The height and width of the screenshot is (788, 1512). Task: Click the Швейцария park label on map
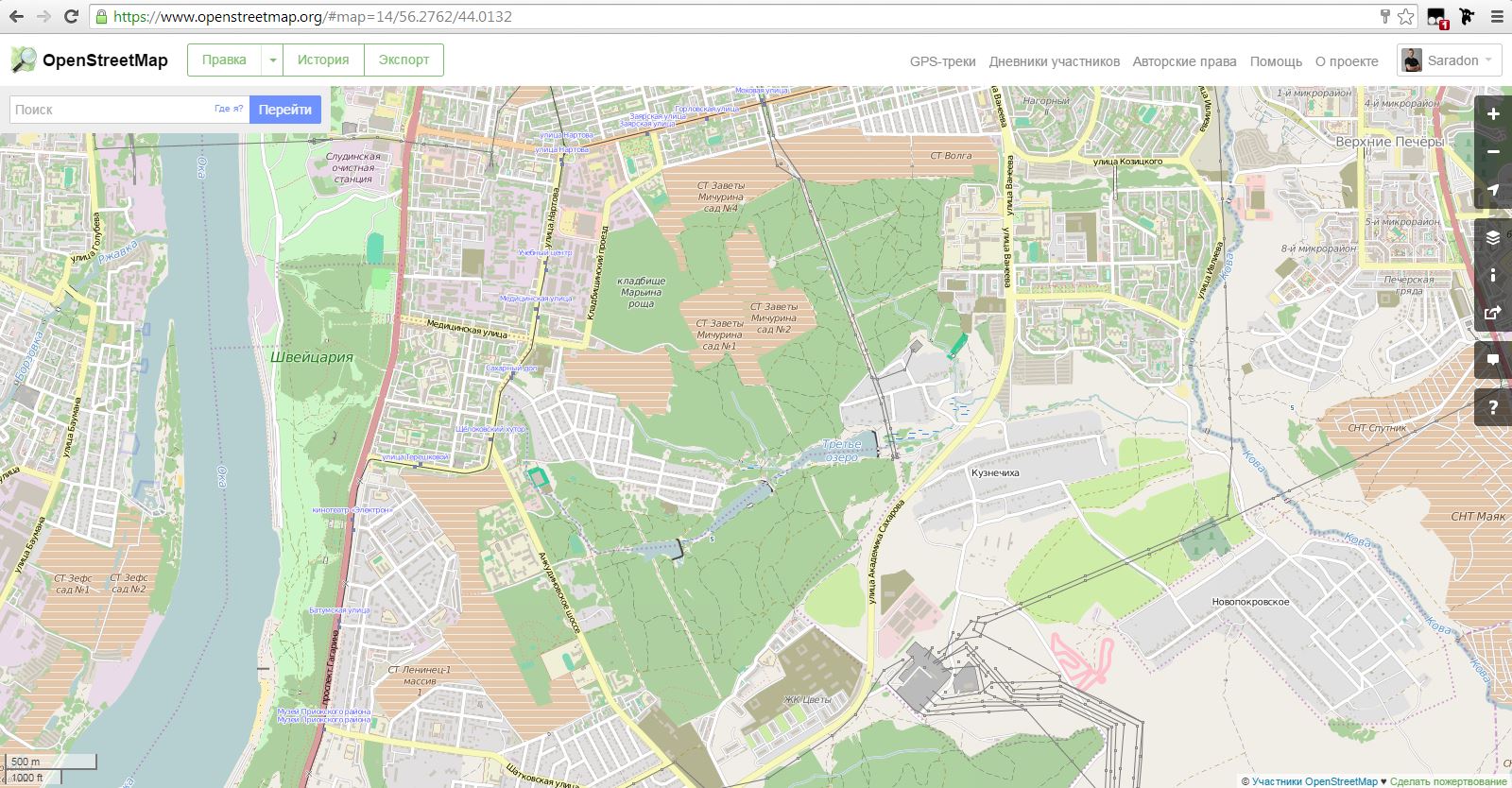[312, 357]
